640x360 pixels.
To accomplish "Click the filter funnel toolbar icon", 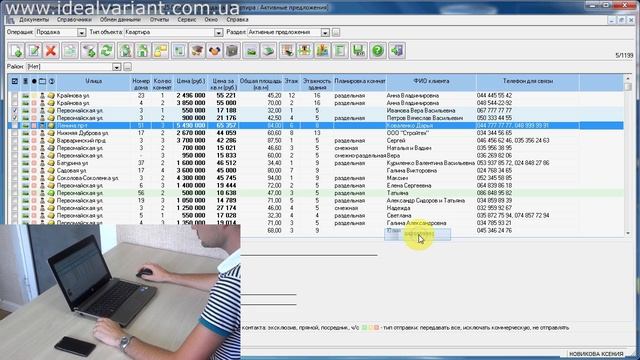I will coord(89,51).
